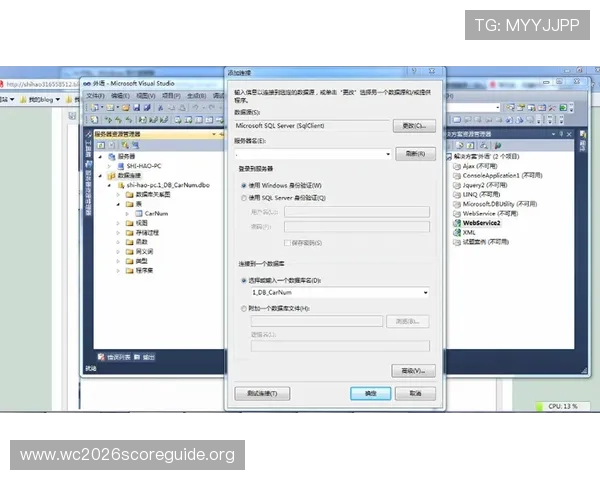Click the 数据连接 node icon in Server Explorer
The image size is (600, 480).
[x=111, y=176]
